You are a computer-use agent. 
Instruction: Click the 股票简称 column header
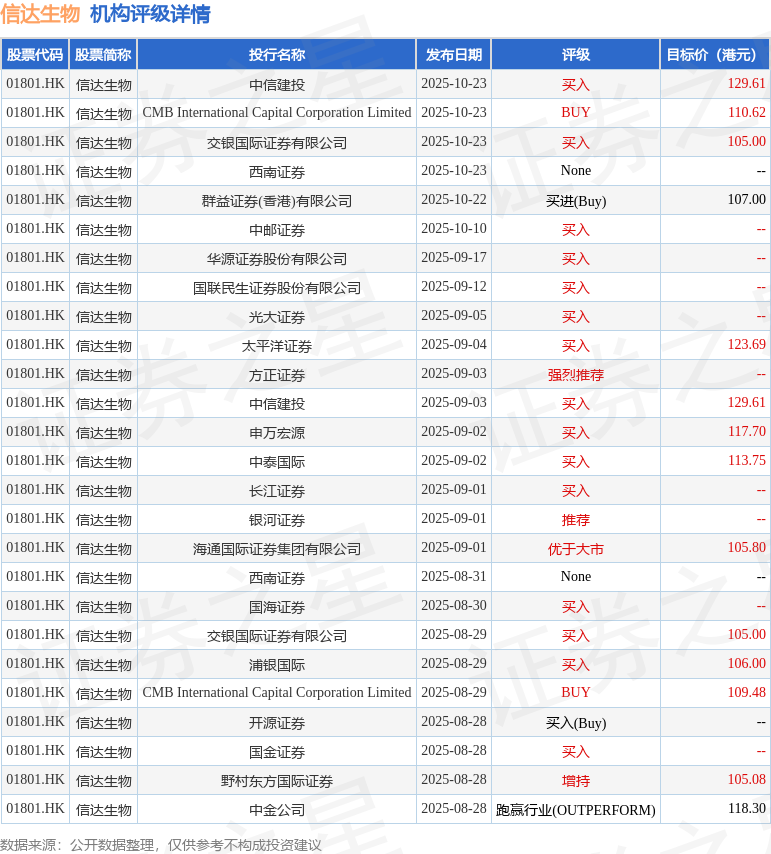point(103,54)
